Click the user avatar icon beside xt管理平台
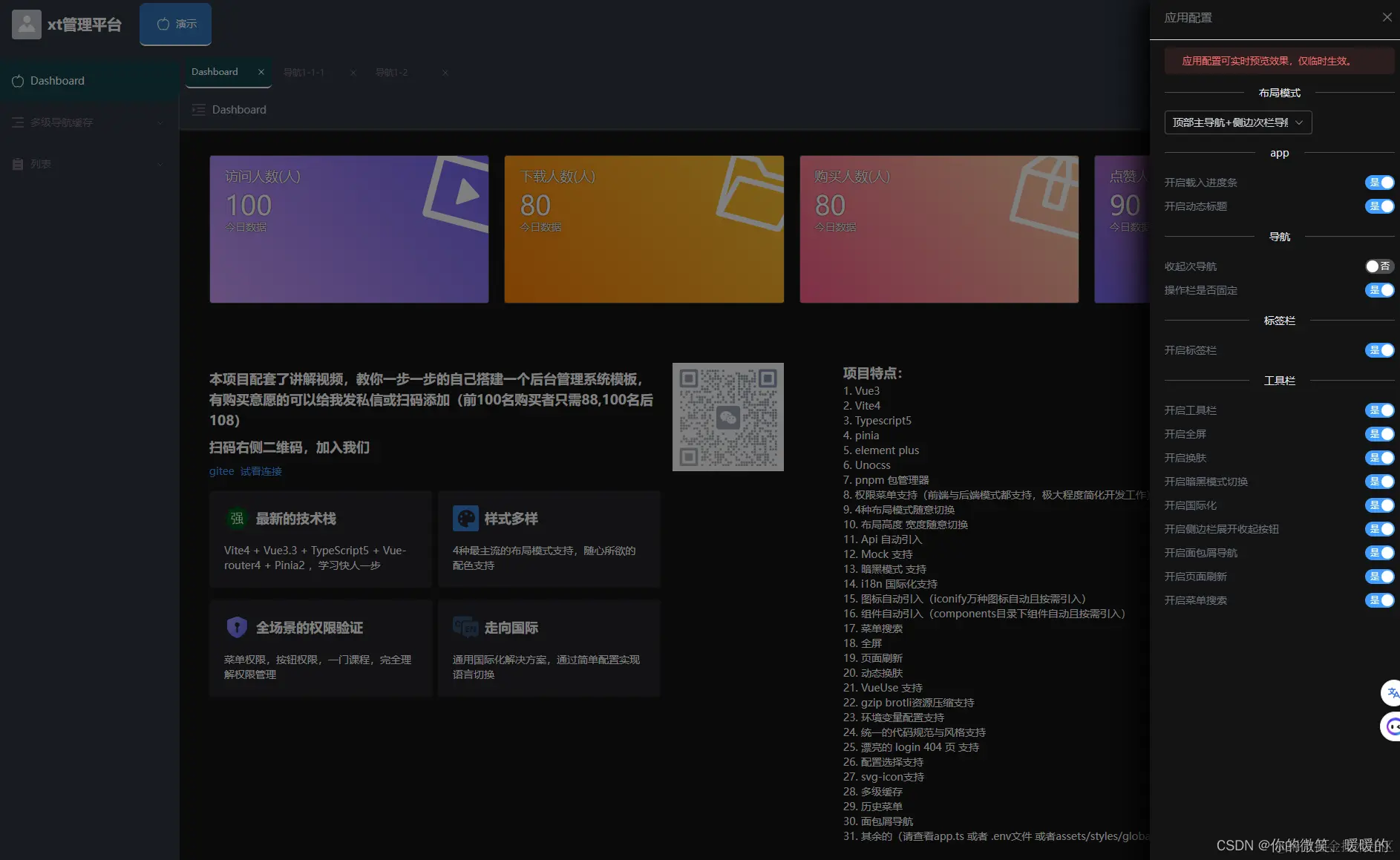Screen dimensions: 1400x860 pos(26,24)
